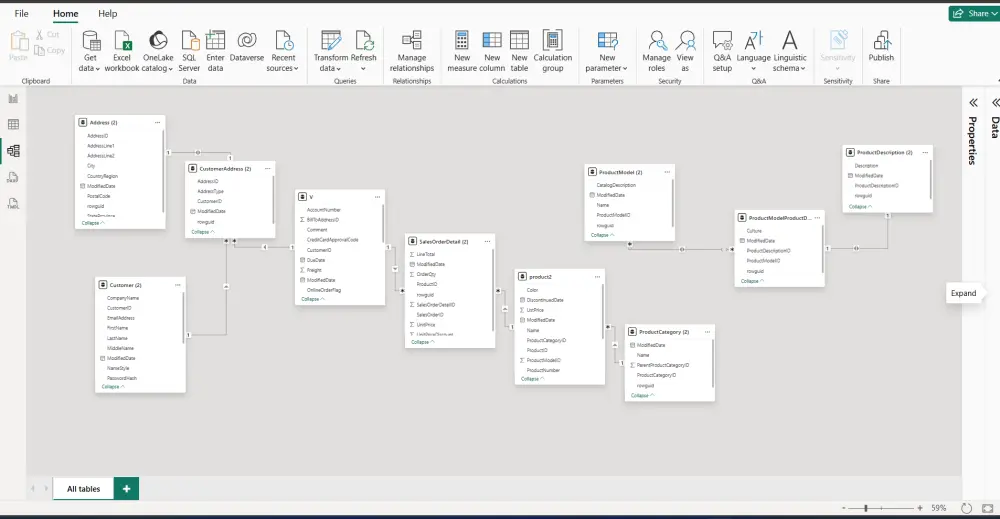1000x519 pixels.
Task: Open the OneLake catalog
Action: click(x=158, y=52)
